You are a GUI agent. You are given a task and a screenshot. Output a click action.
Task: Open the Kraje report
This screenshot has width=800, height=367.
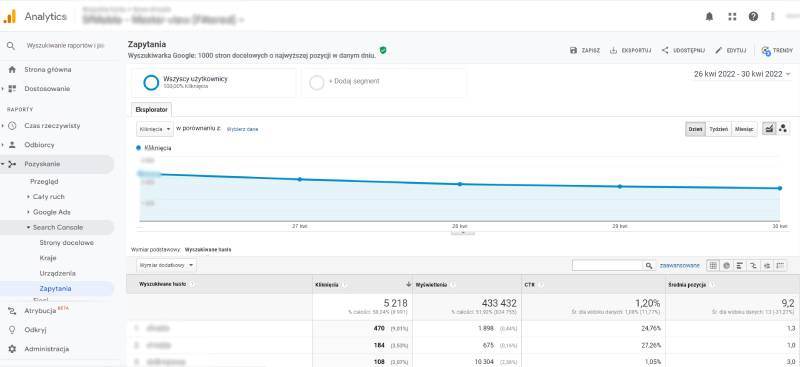click(x=48, y=258)
